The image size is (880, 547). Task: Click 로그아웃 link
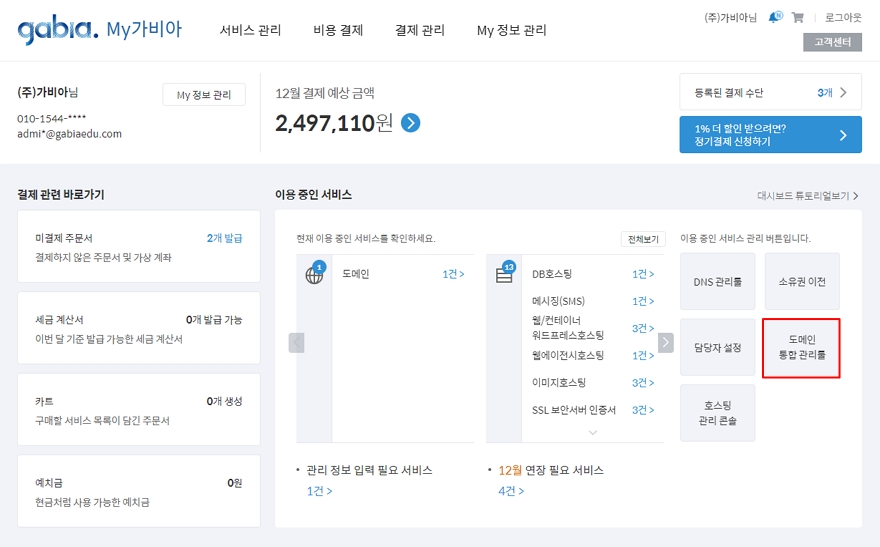pyautogui.click(x=843, y=18)
